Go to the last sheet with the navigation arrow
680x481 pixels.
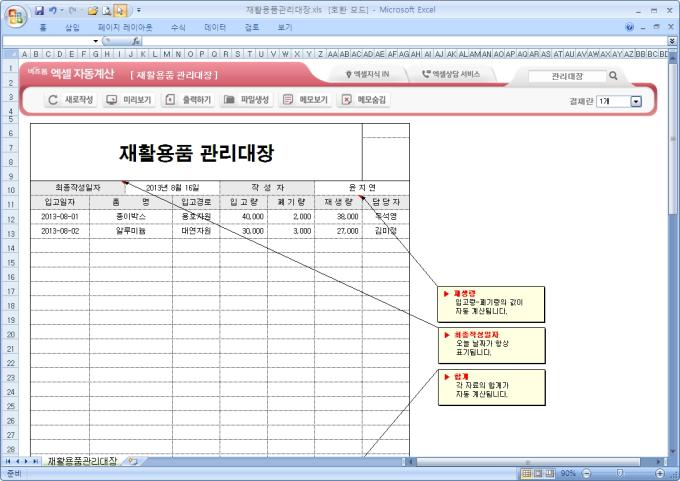[35, 461]
